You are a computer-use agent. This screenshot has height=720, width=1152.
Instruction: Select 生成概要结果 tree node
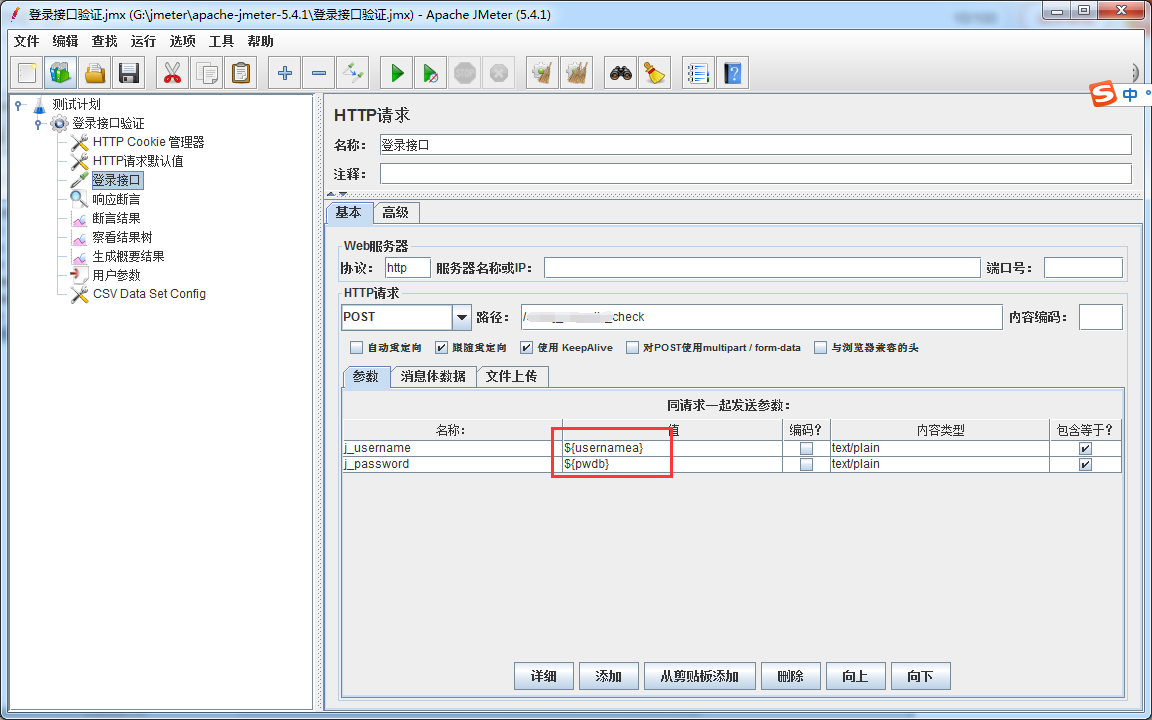tap(128, 256)
